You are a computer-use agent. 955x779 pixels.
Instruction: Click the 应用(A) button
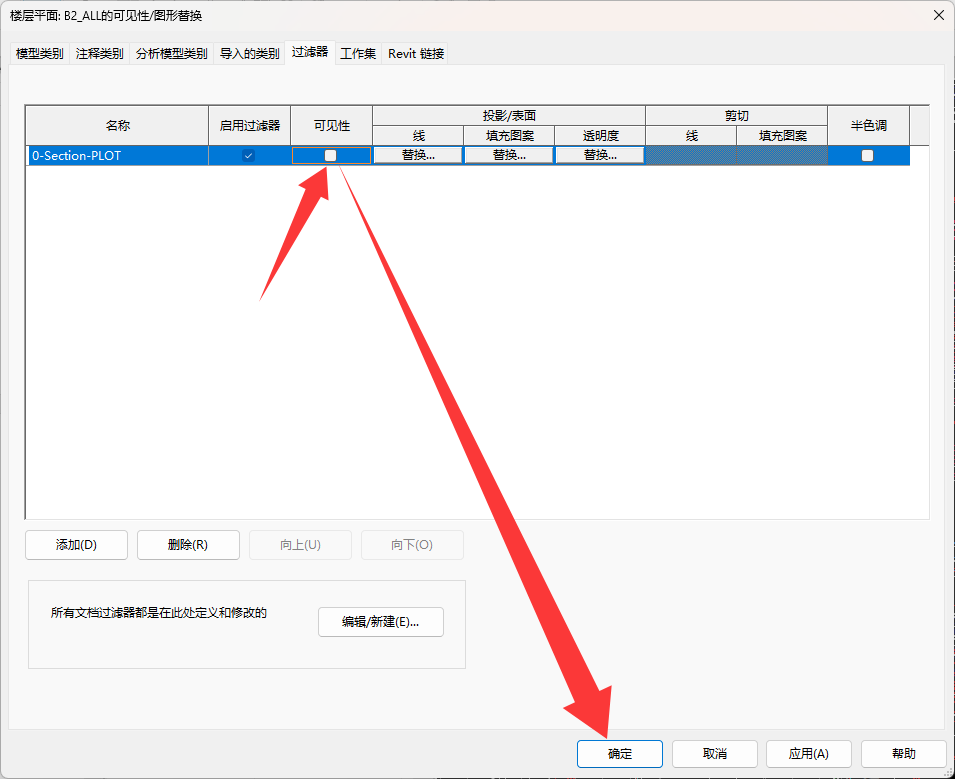pyautogui.click(x=809, y=754)
